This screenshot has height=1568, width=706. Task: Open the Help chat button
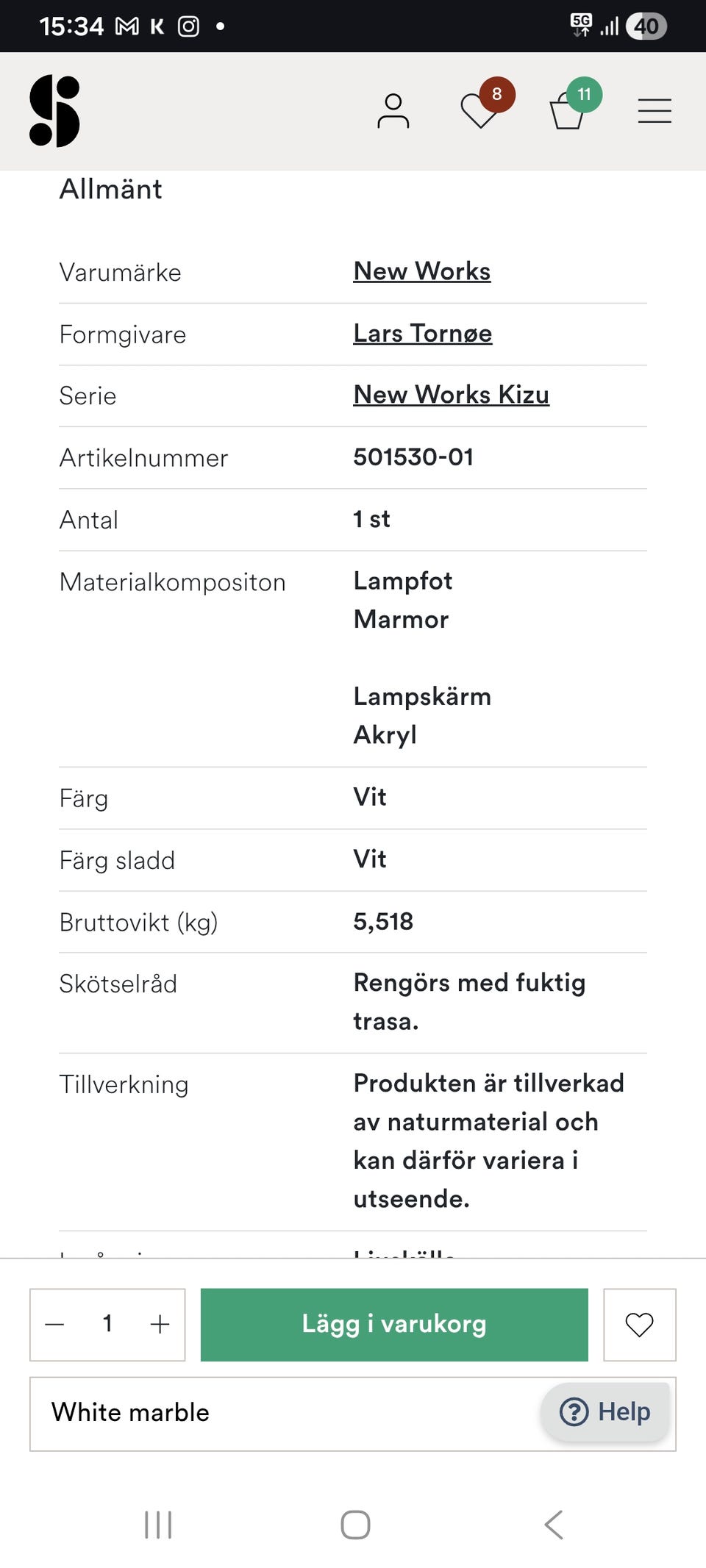point(605,1411)
